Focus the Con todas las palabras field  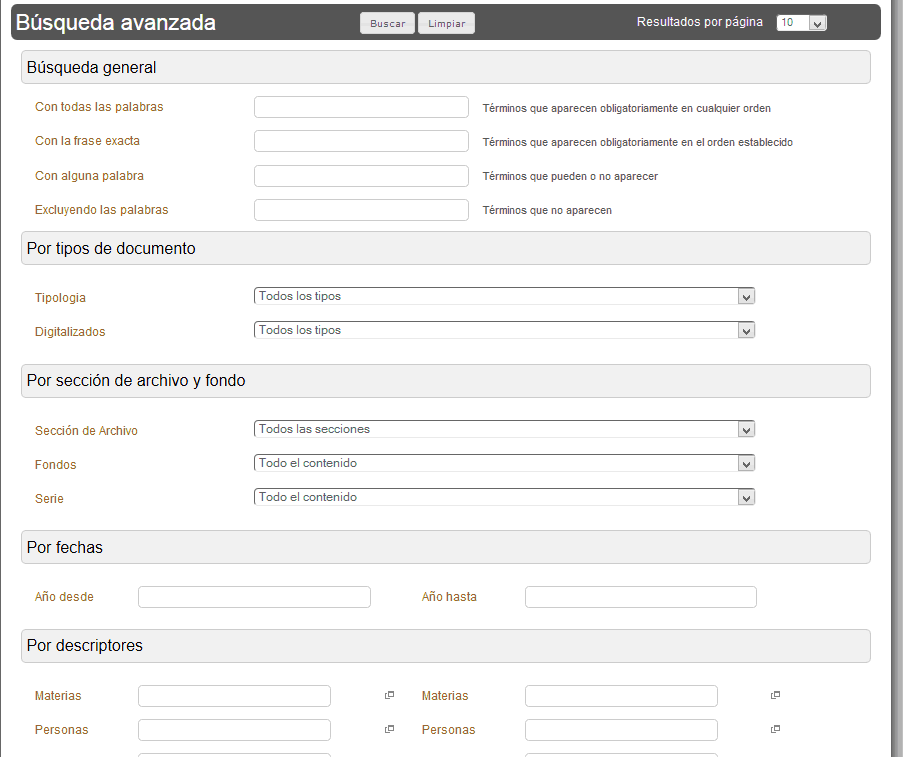click(361, 107)
